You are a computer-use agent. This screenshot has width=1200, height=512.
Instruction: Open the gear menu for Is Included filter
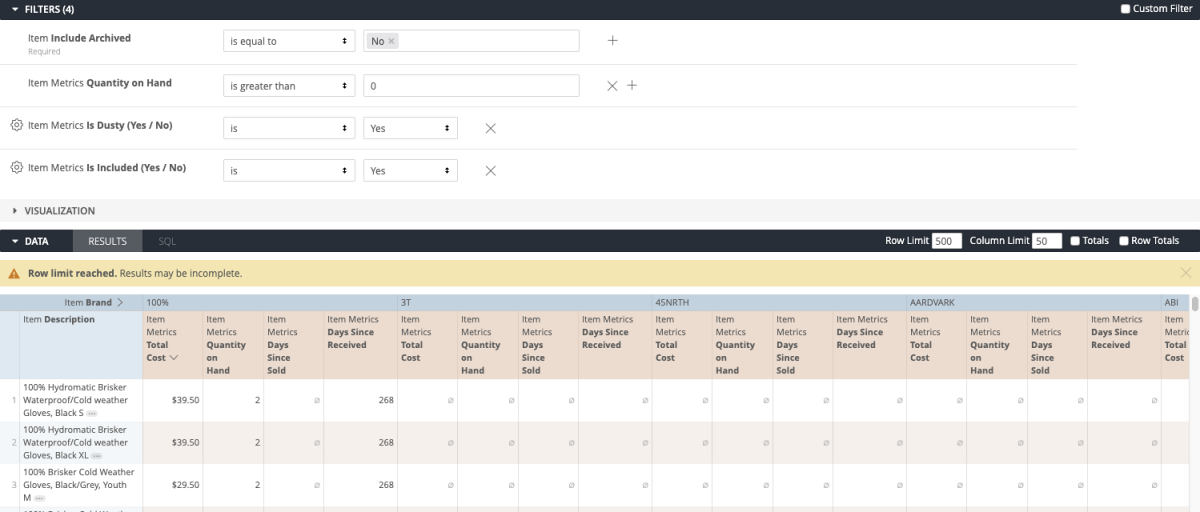[16, 167]
